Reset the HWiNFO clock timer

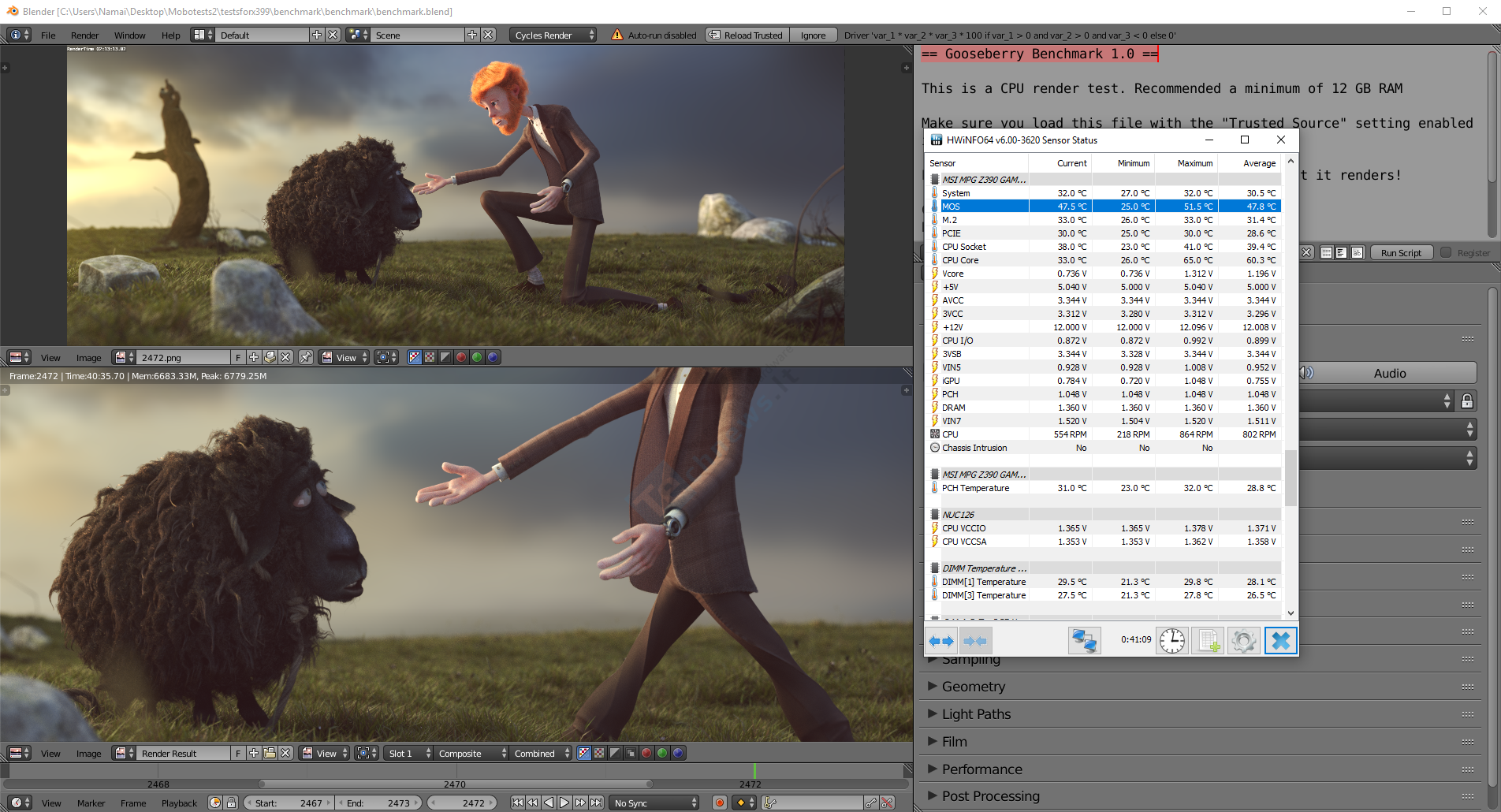1172,641
